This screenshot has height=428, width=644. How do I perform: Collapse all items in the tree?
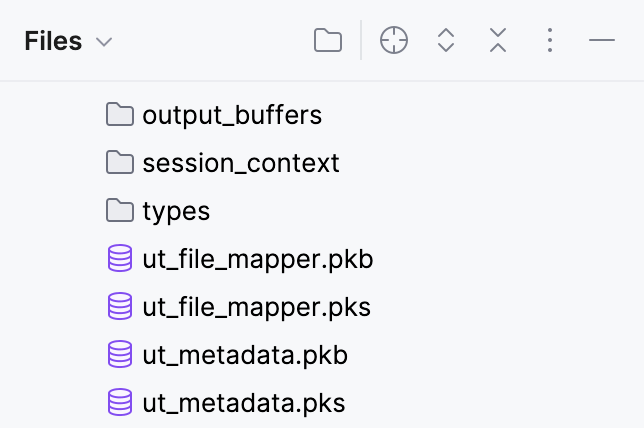[x=498, y=41]
